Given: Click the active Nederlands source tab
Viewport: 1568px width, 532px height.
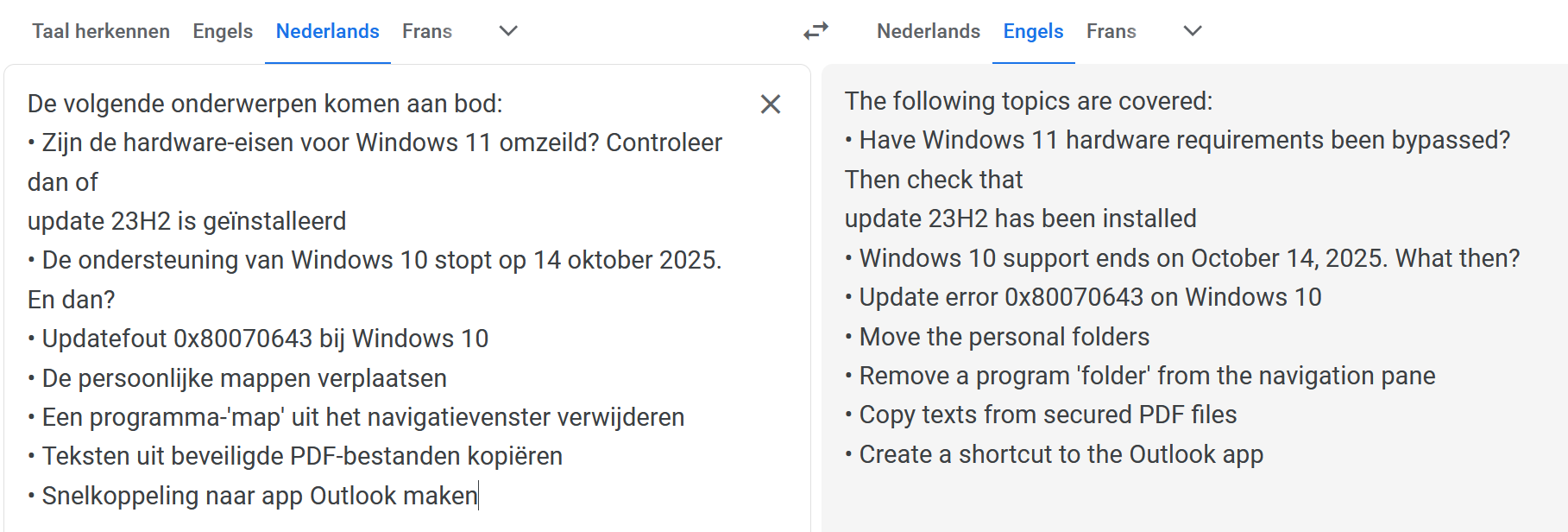Looking at the screenshot, I should [327, 31].
